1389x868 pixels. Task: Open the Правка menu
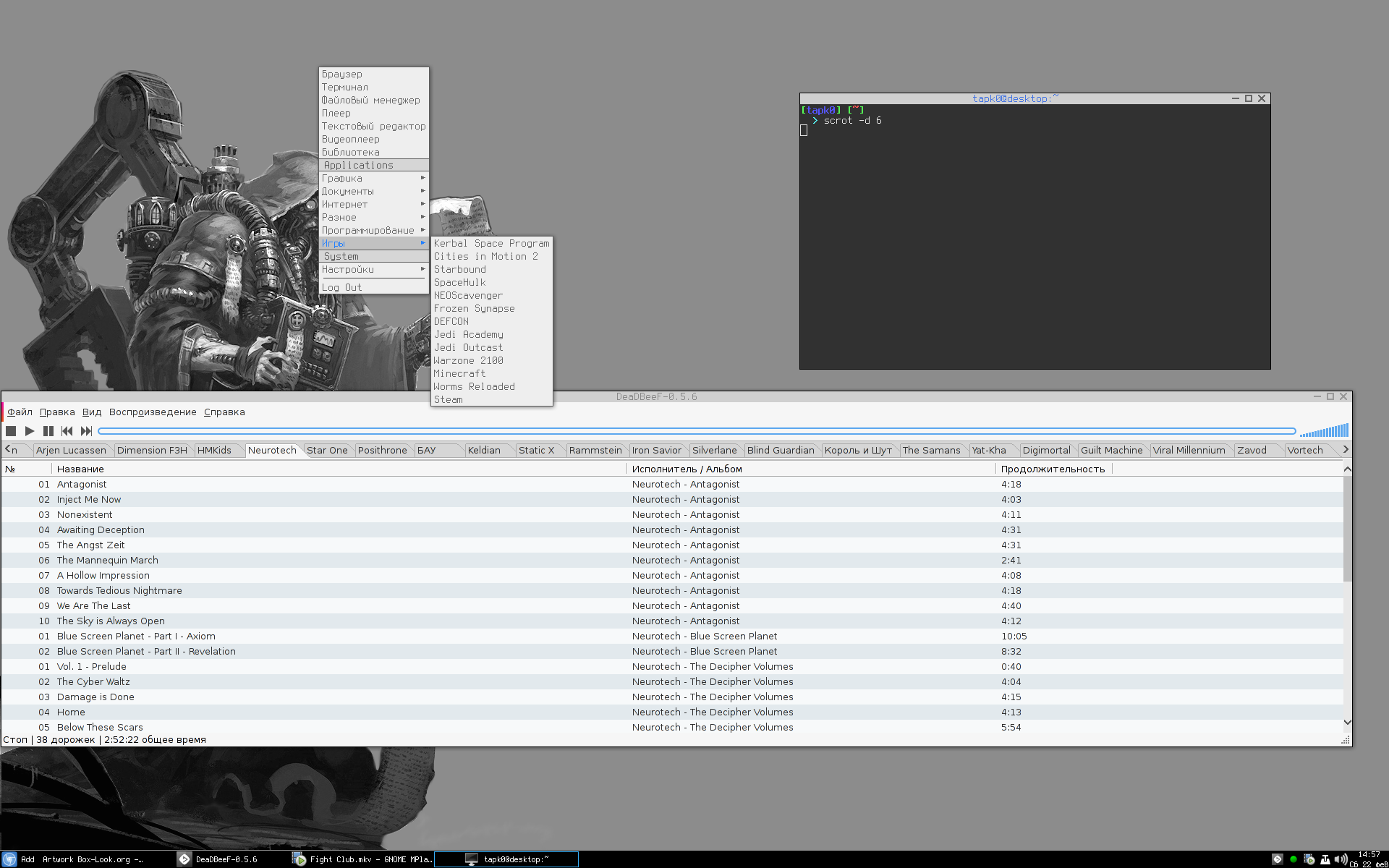pyautogui.click(x=57, y=412)
